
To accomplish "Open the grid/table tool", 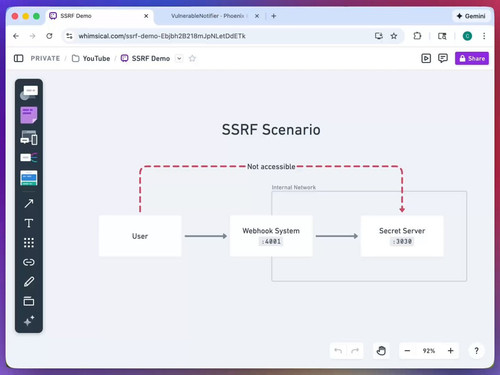I will 29,243.
